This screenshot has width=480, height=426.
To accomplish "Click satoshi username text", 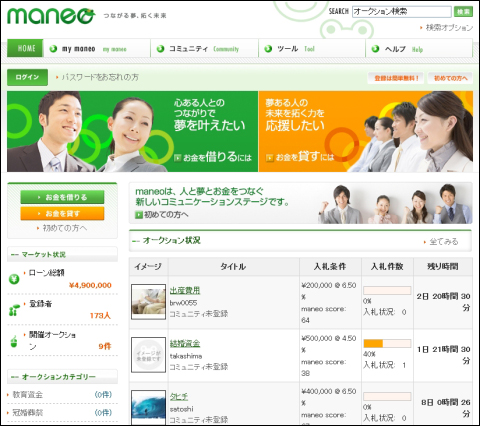I will coord(181,409).
